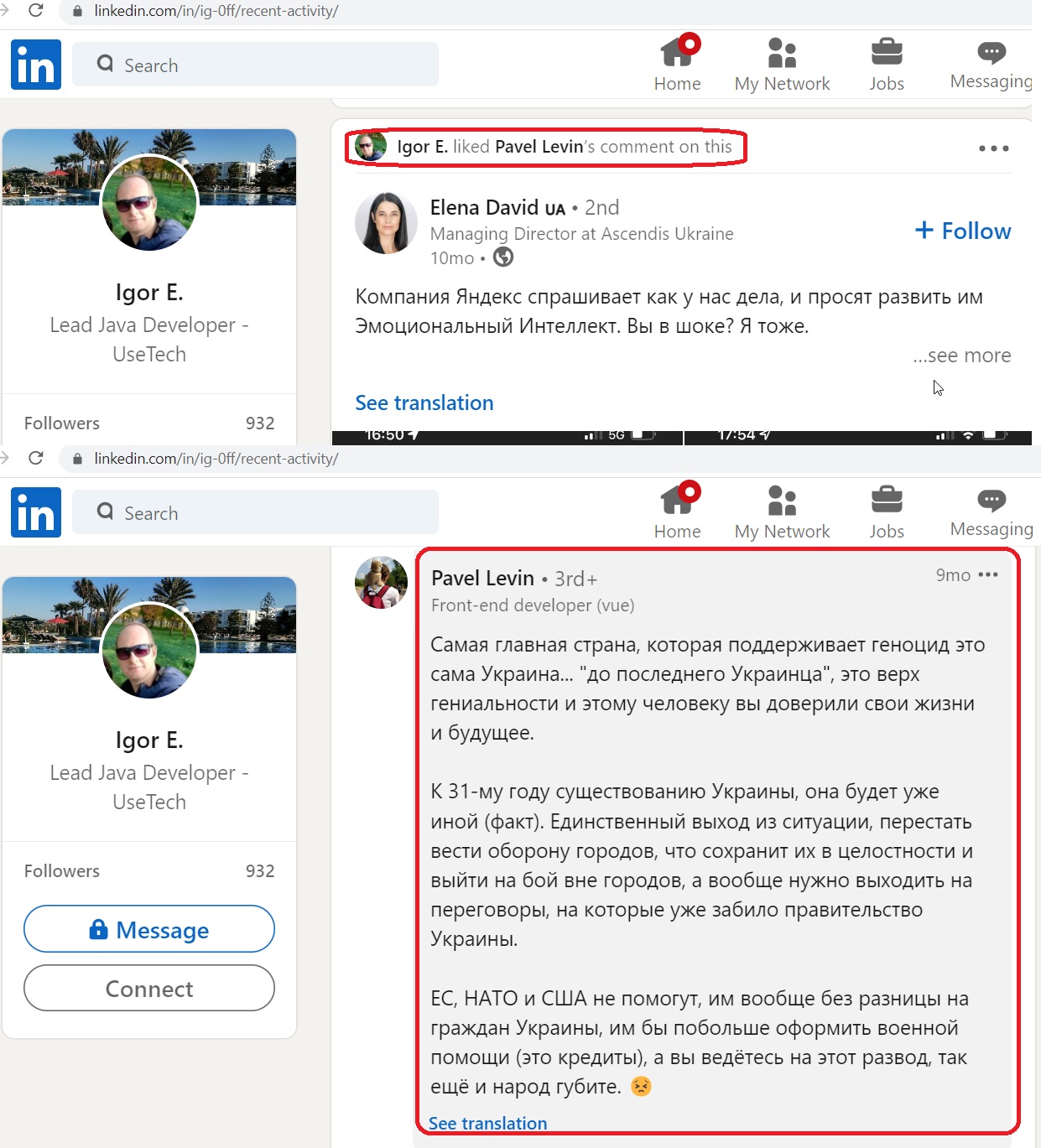Image resolution: width=1041 pixels, height=1148 pixels.
Task: Click See translation under Pavel Levin's comment
Action: 487,1123
